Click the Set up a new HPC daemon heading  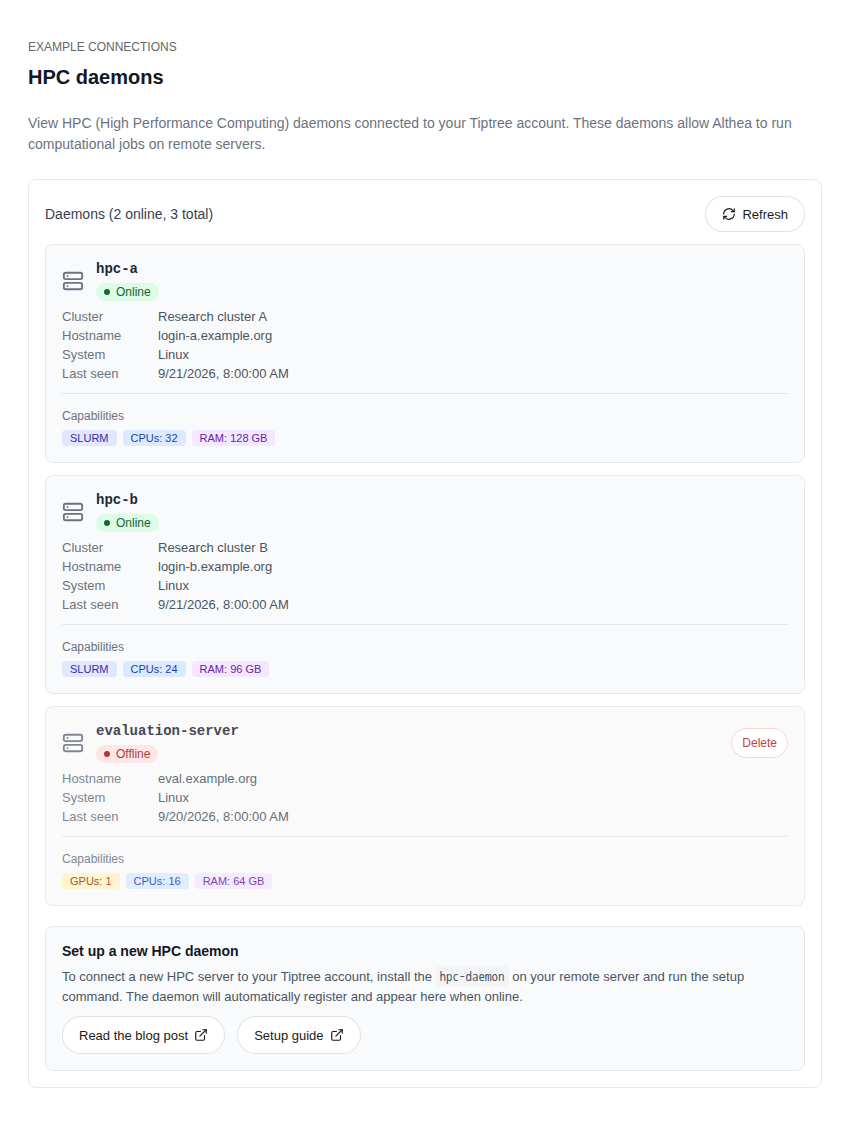pos(151,951)
